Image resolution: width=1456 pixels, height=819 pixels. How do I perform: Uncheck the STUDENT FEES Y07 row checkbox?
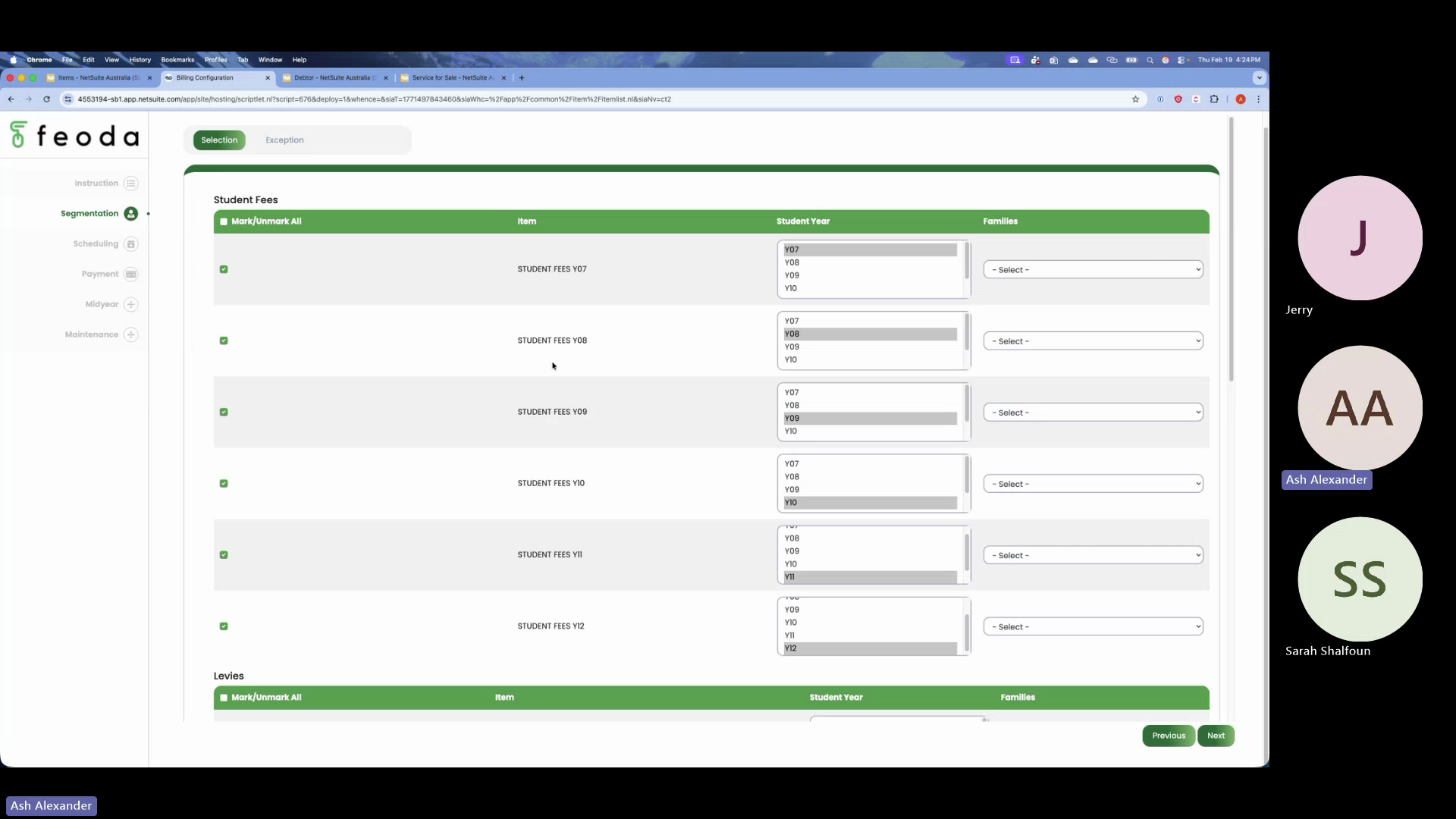(223, 269)
